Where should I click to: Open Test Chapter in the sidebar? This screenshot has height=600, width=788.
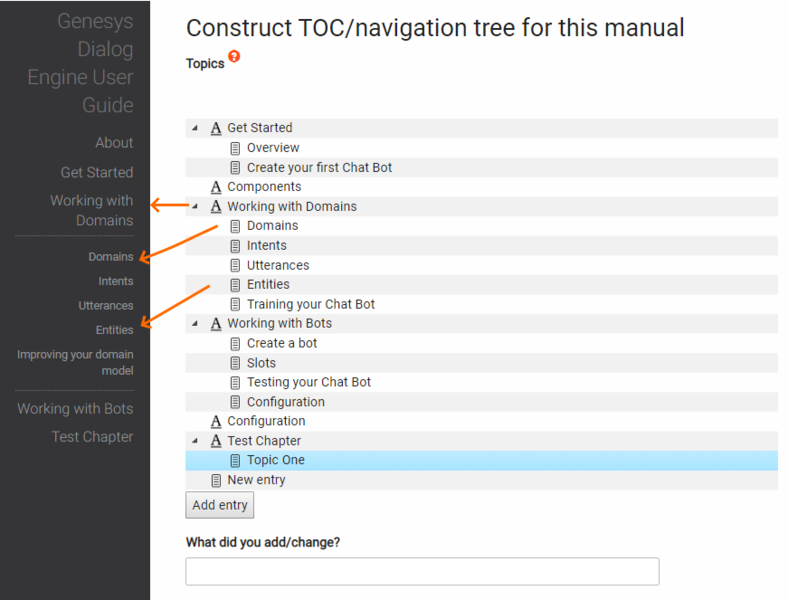[92, 437]
